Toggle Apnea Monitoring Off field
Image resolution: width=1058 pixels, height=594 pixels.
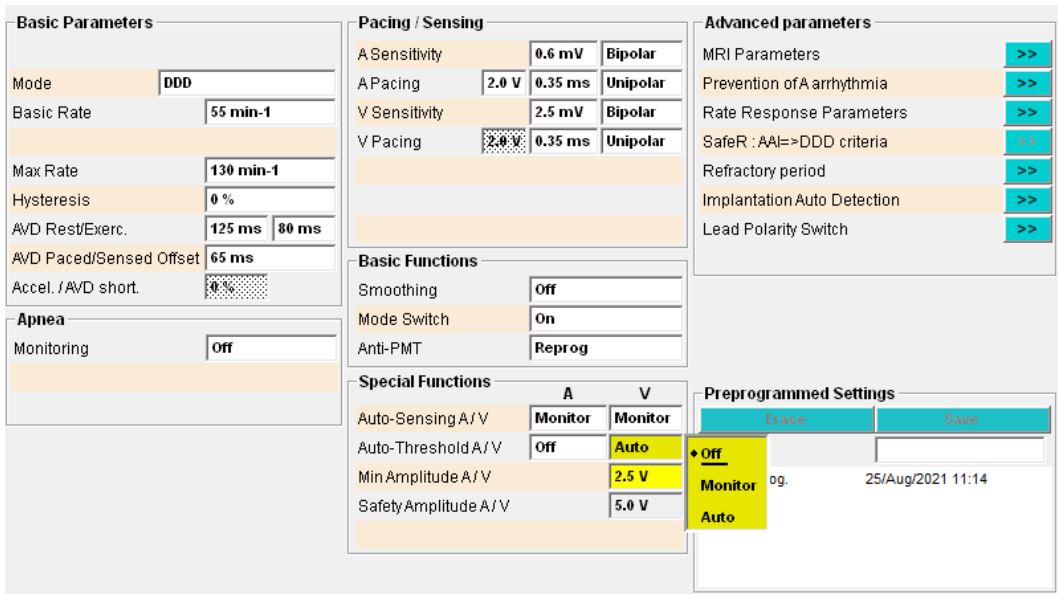270,349
